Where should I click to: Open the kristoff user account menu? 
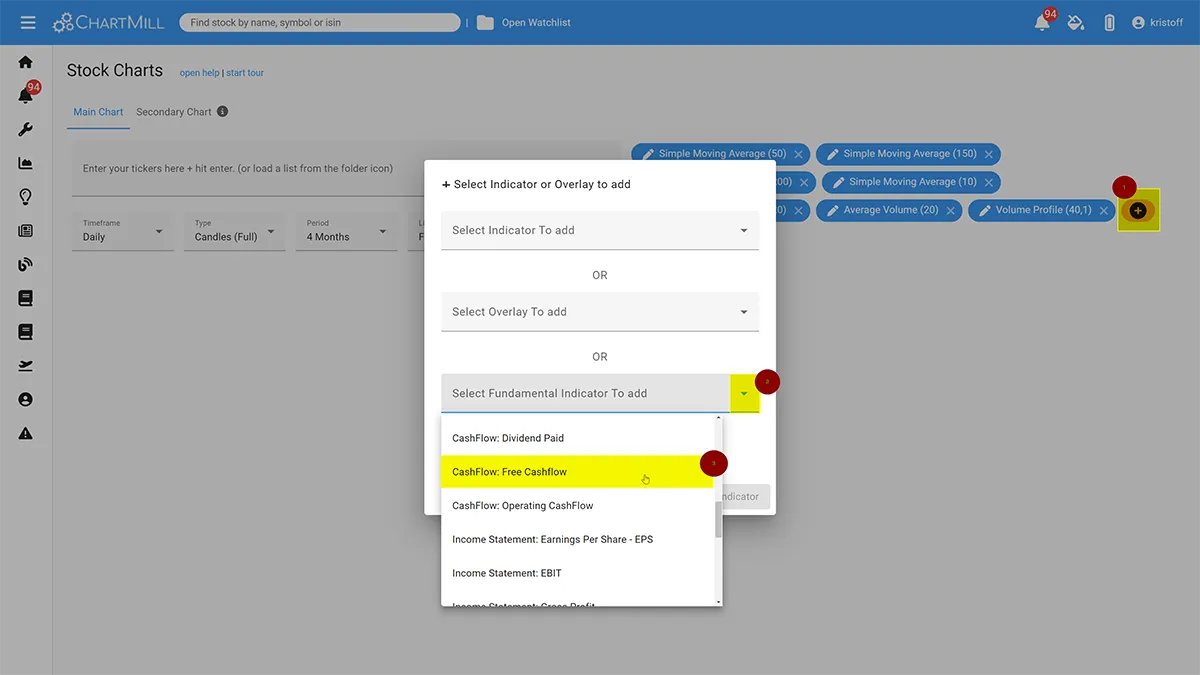(1157, 22)
